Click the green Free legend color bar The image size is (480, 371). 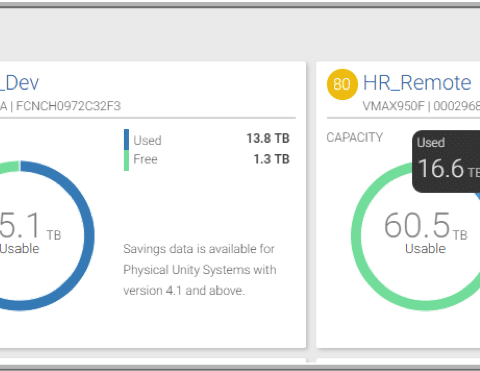click(126, 161)
